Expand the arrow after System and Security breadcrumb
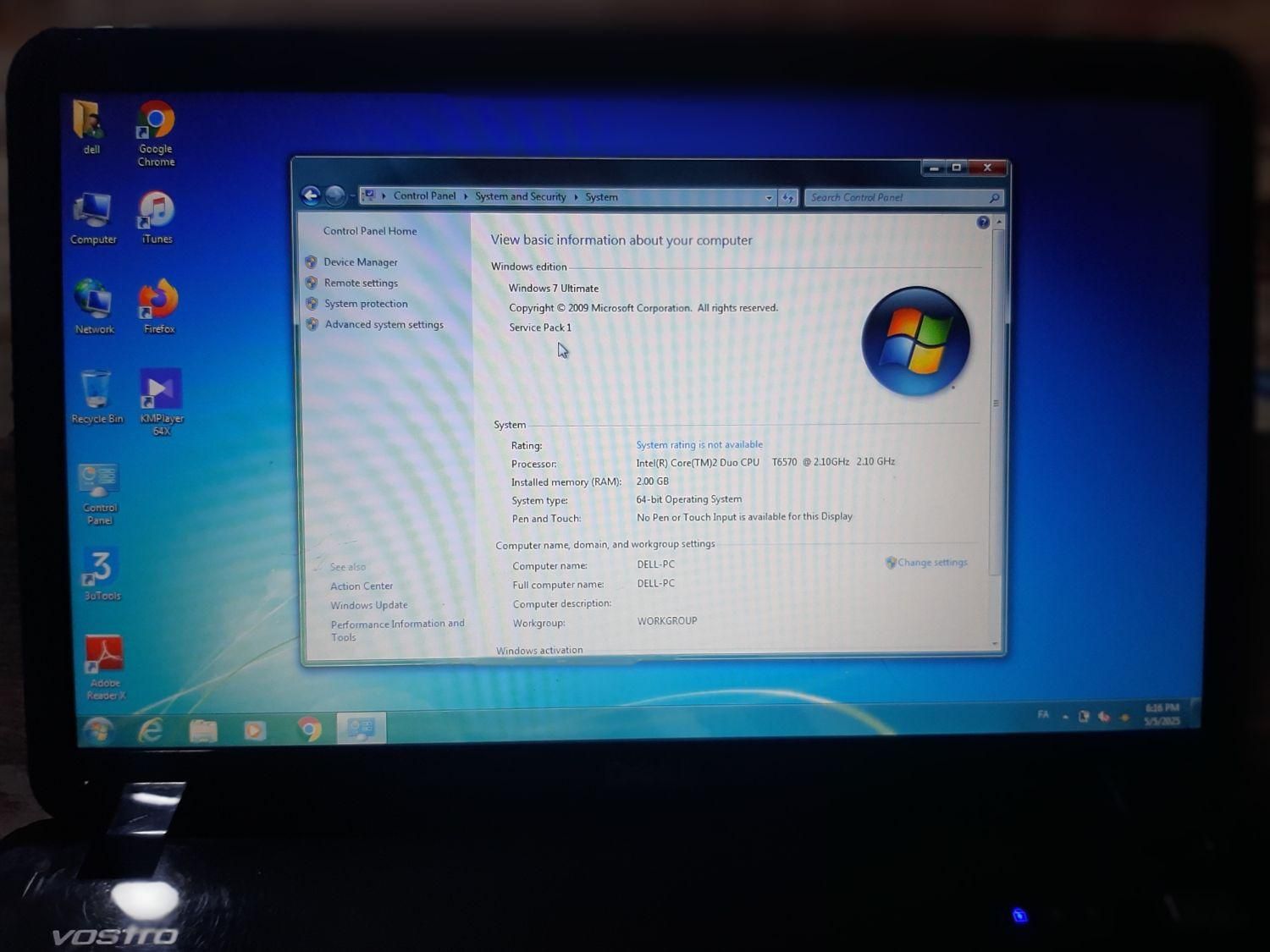Image resolution: width=1270 pixels, height=952 pixels. (576, 197)
